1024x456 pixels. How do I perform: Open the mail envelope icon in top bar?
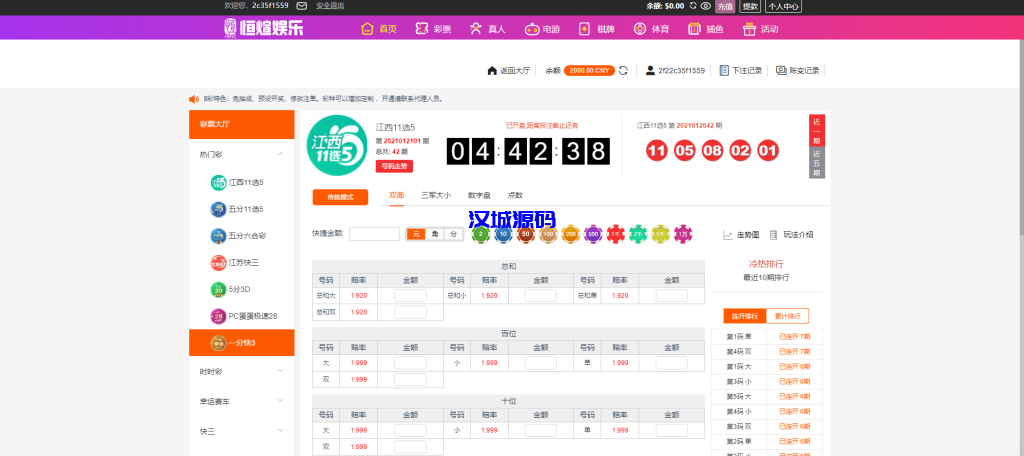301,6
